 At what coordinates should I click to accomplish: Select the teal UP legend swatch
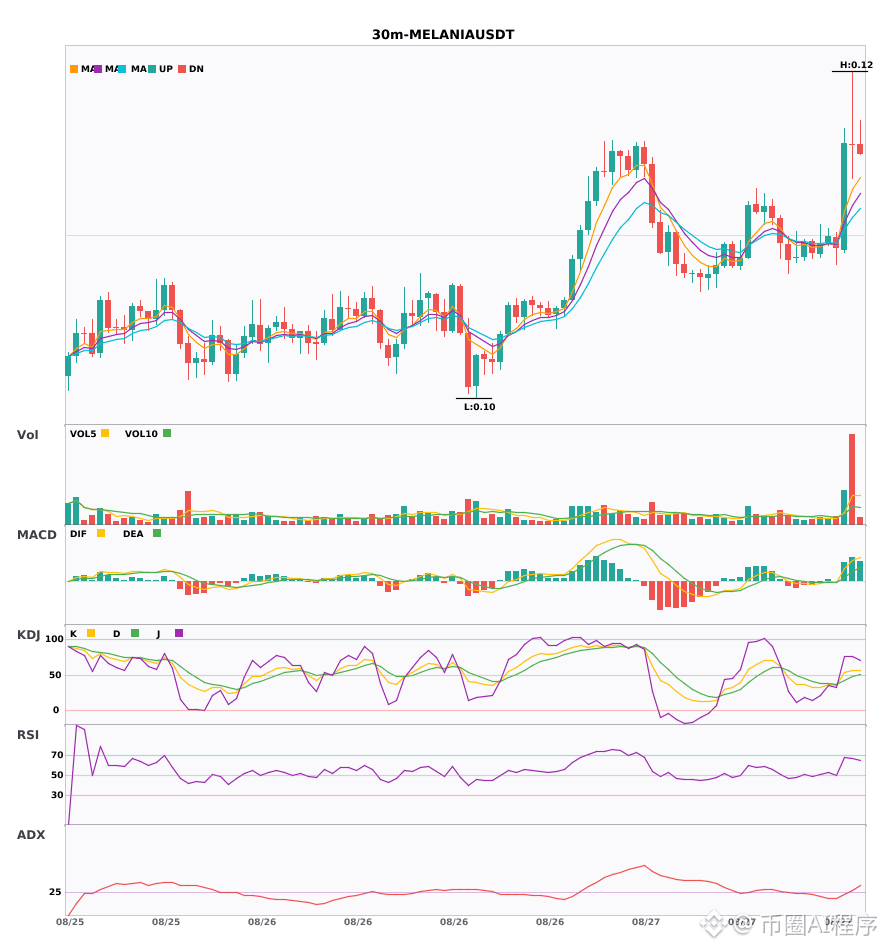(152, 69)
